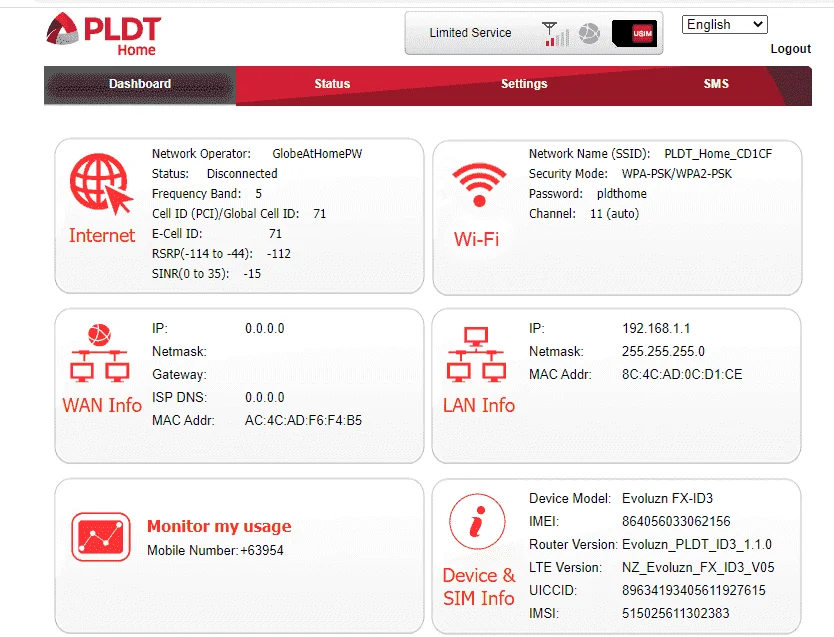The width and height of the screenshot is (834, 637).
Task: Select the SSID PLDT_Home_CD1CF
Action: pyautogui.click(x=718, y=154)
